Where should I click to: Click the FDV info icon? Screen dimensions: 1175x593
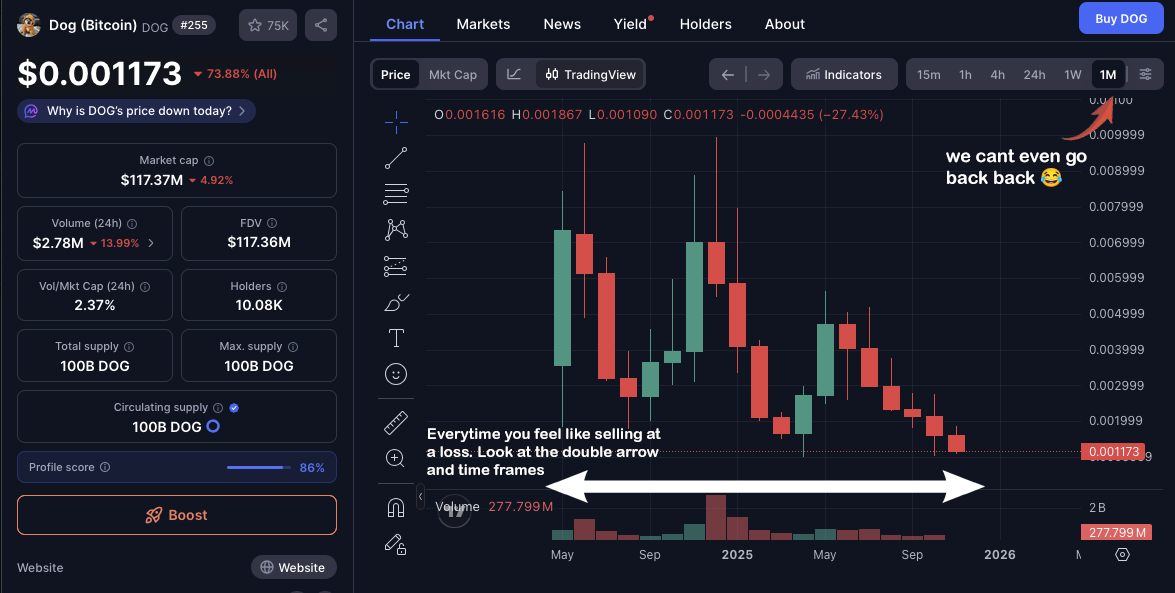[272, 223]
